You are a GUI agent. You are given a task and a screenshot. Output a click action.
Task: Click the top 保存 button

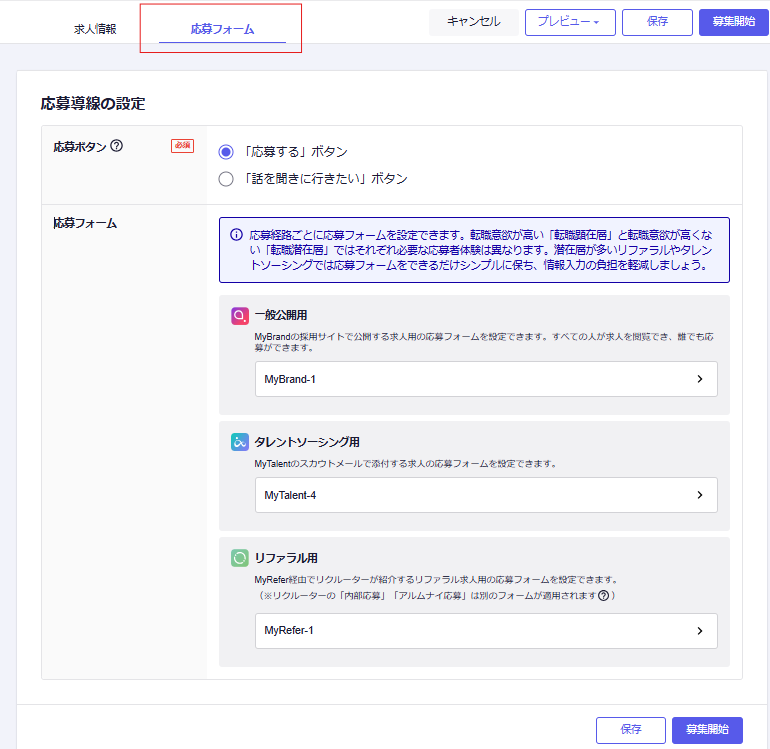tap(657, 22)
